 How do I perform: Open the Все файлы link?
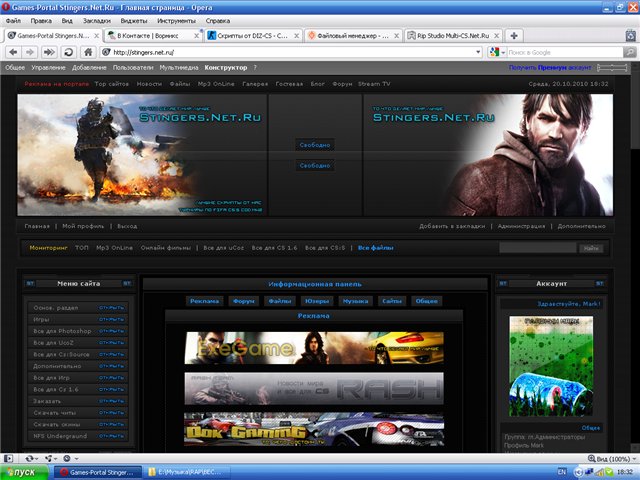coord(376,248)
